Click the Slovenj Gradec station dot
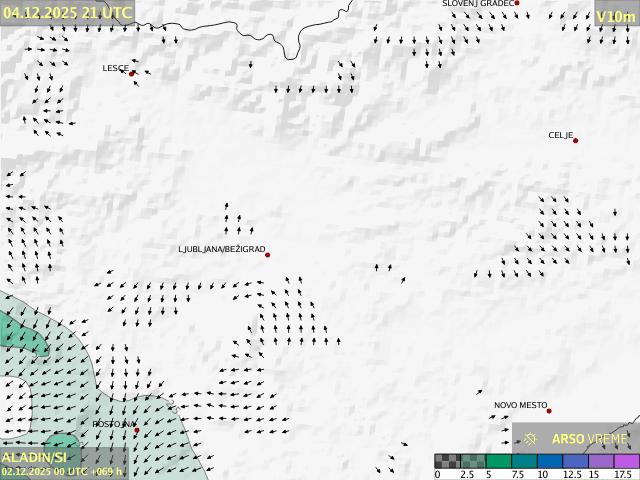 [x=517, y=3]
